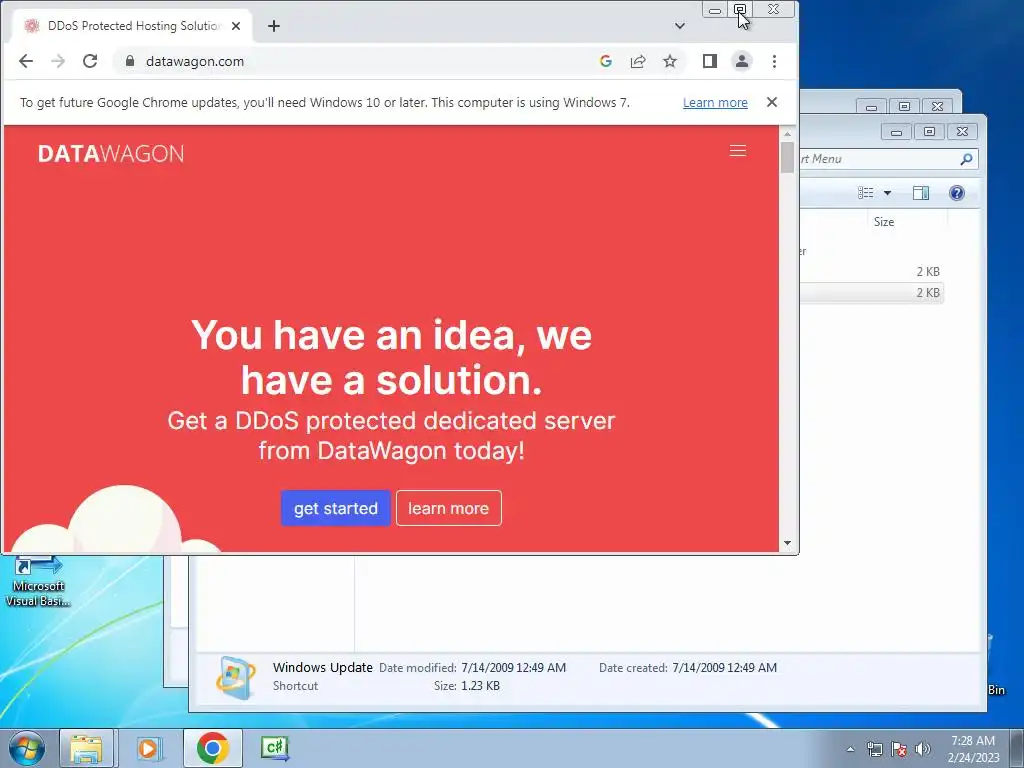Click the taskbar clock 7:28 AM
This screenshot has width=1024, height=768.
(973, 741)
